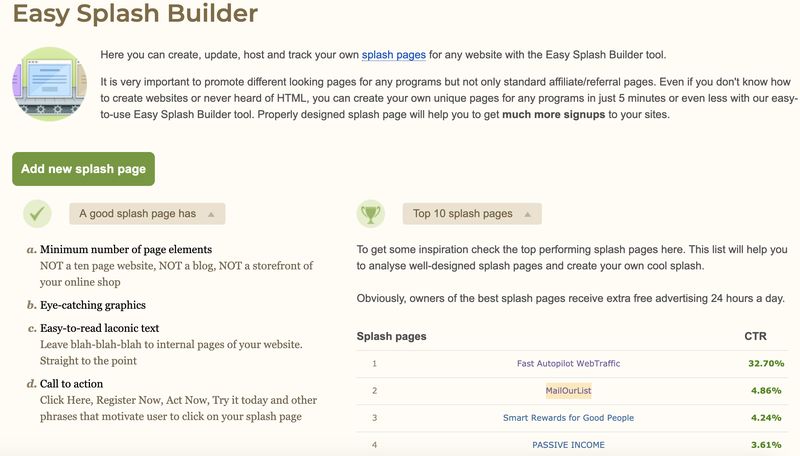Select the 32.70% CTR value

[x=763, y=363]
